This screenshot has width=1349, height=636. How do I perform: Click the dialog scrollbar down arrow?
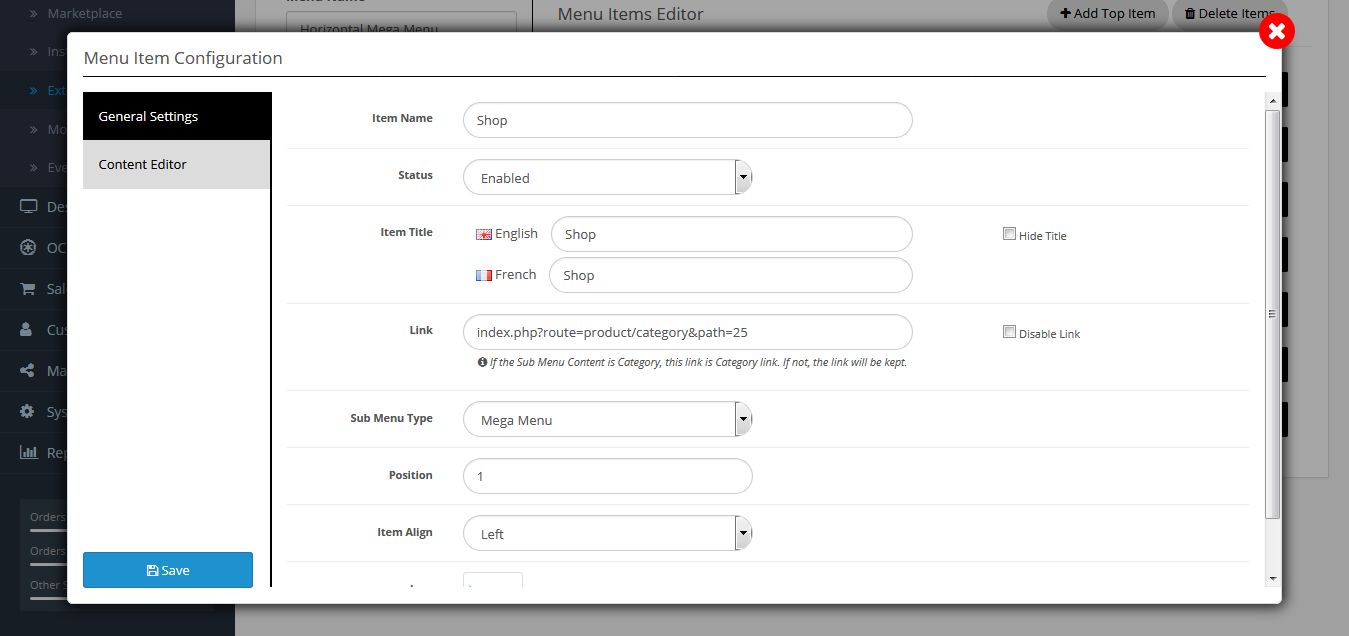pos(1272,579)
